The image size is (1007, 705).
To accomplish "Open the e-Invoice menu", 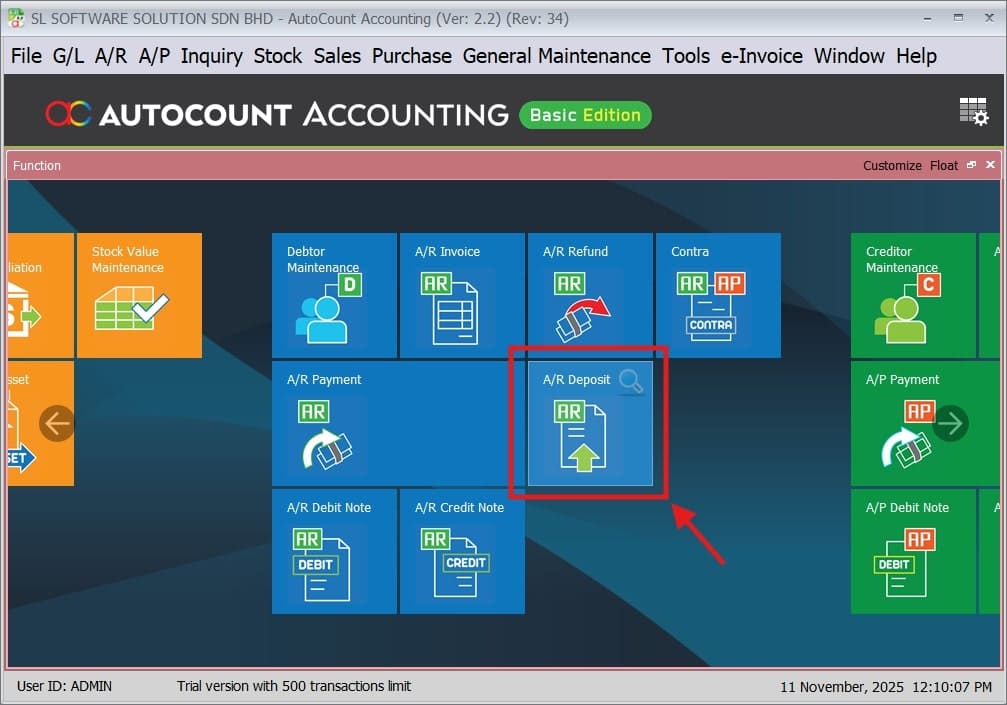I will tap(761, 56).
